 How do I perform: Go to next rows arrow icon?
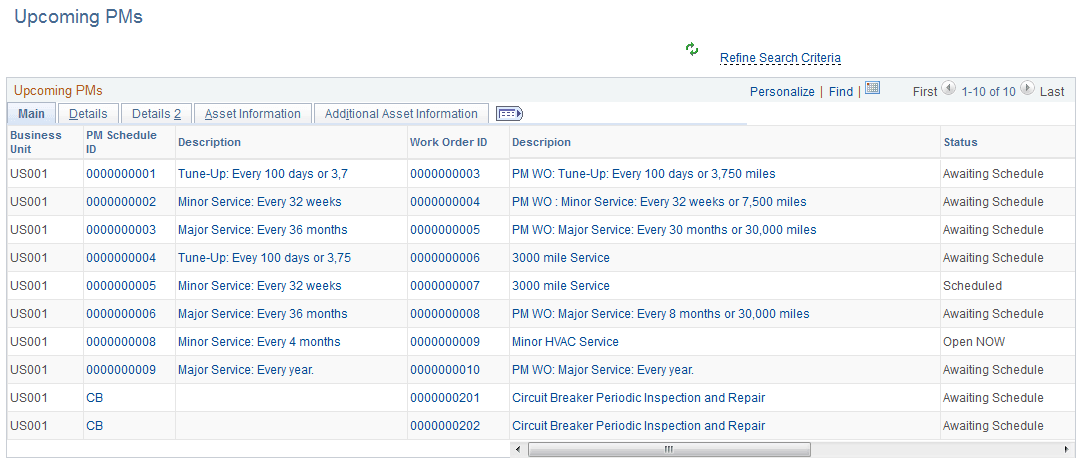click(x=1028, y=88)
